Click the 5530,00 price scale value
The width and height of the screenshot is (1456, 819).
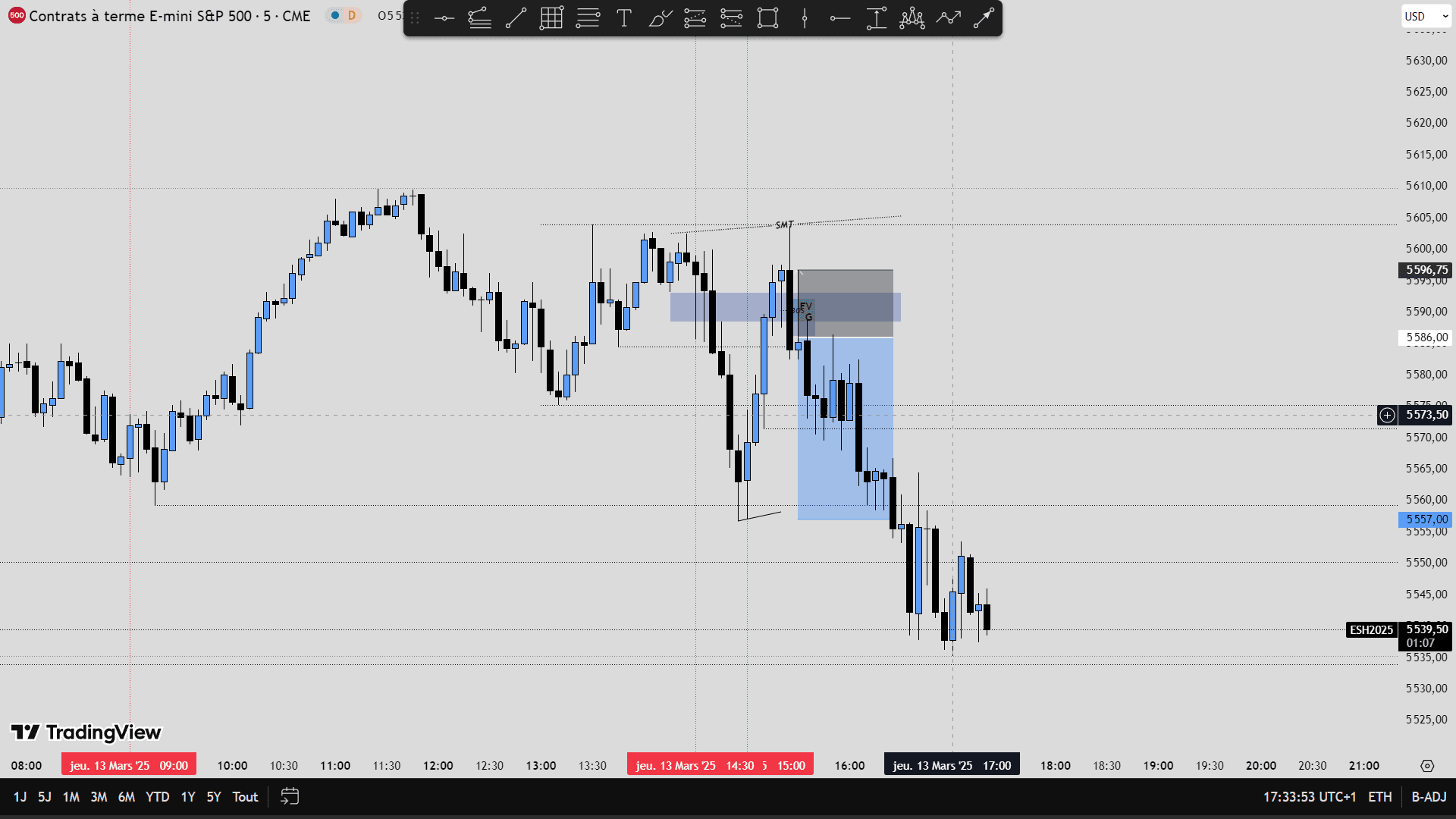coord(1426,689)
